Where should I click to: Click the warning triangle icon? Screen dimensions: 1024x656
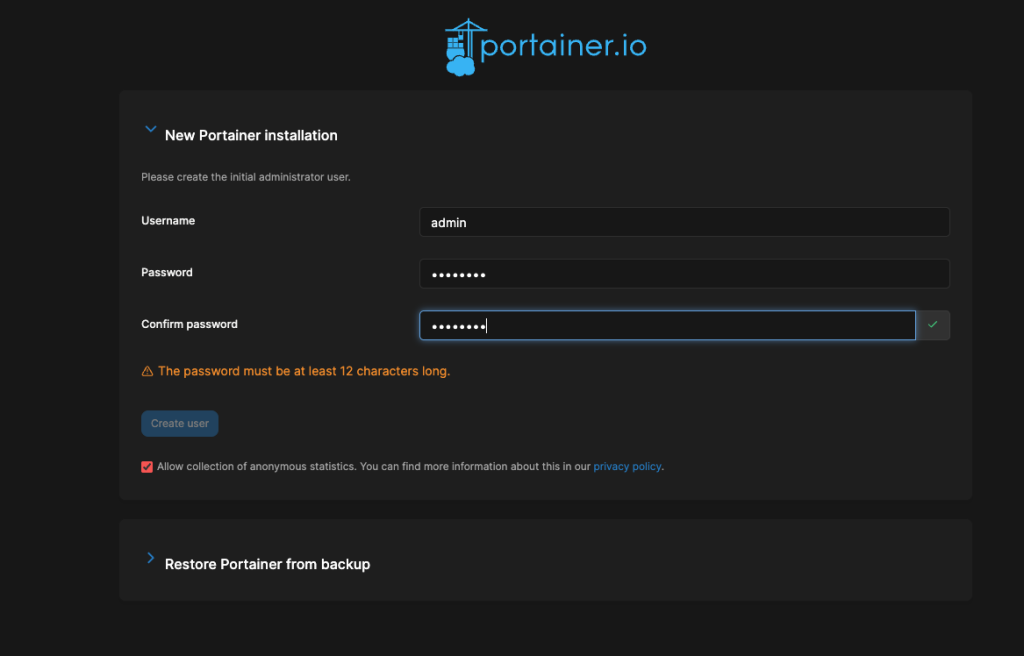point(148,371)
